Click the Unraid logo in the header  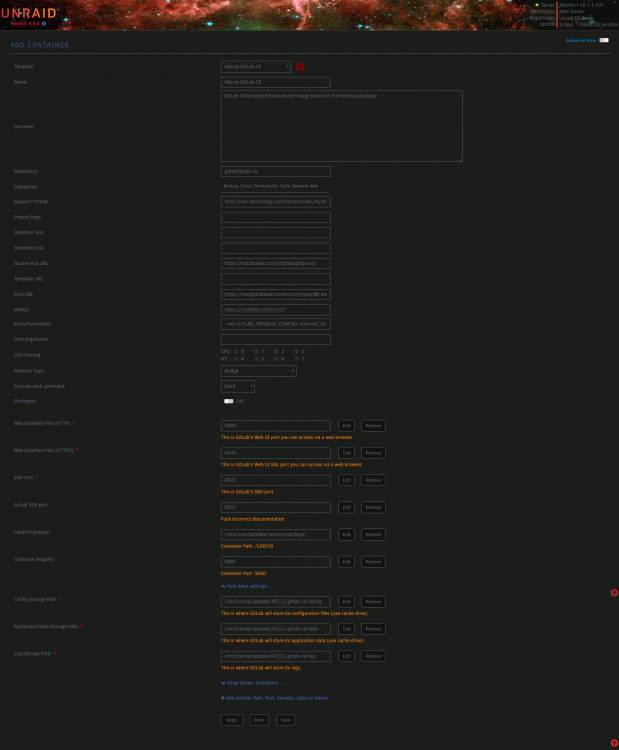[x=29, y=13]
